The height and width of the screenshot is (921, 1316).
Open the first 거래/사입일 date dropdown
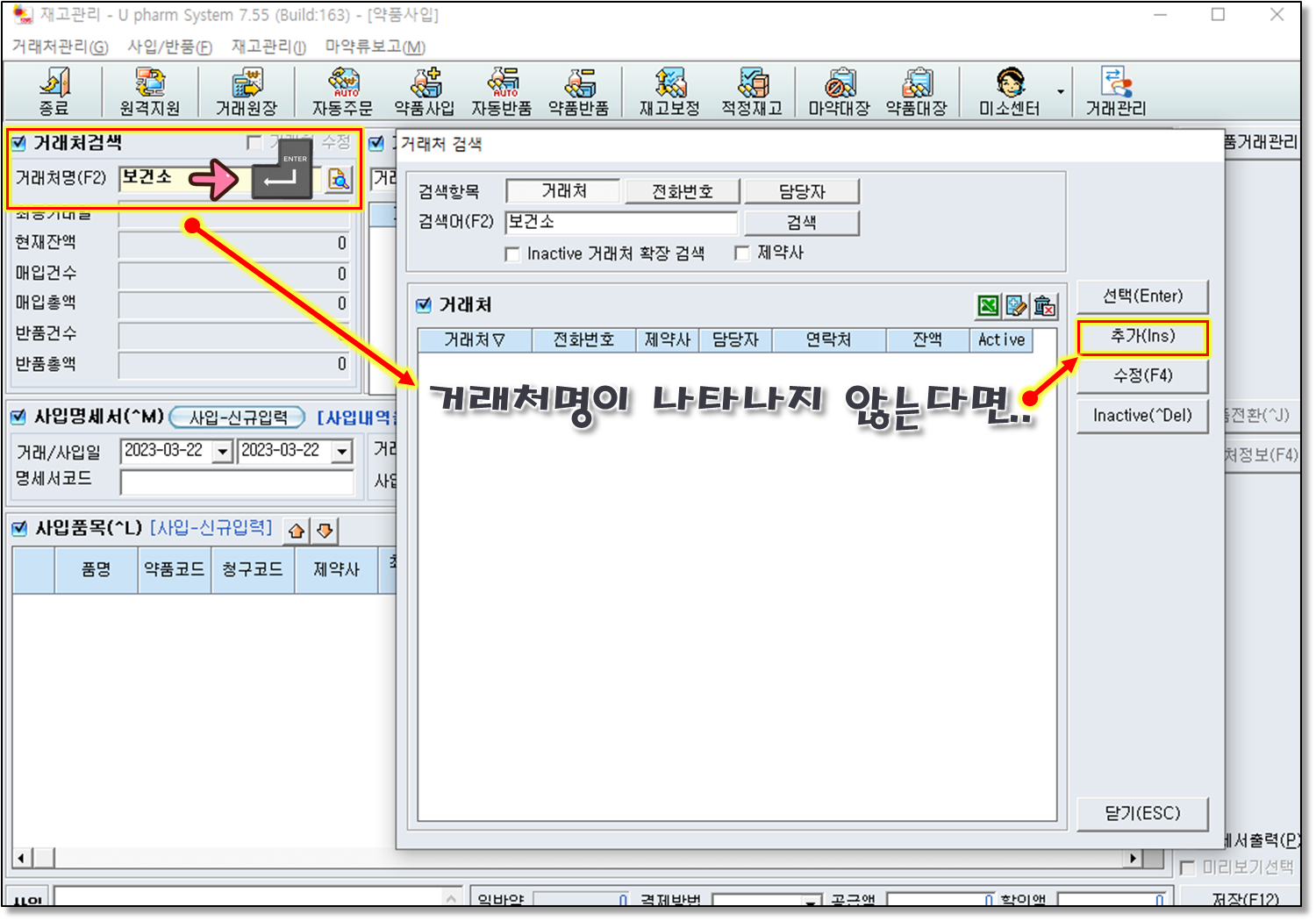(x=223, y=452)
